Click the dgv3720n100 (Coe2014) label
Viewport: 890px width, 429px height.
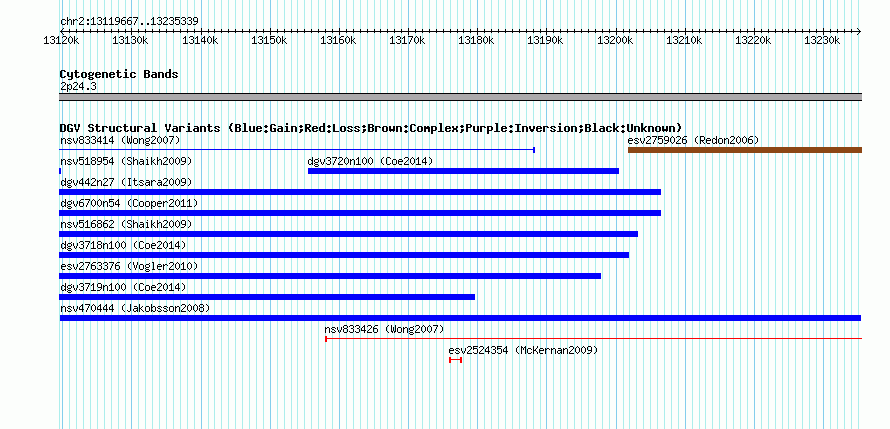[370, 161]
